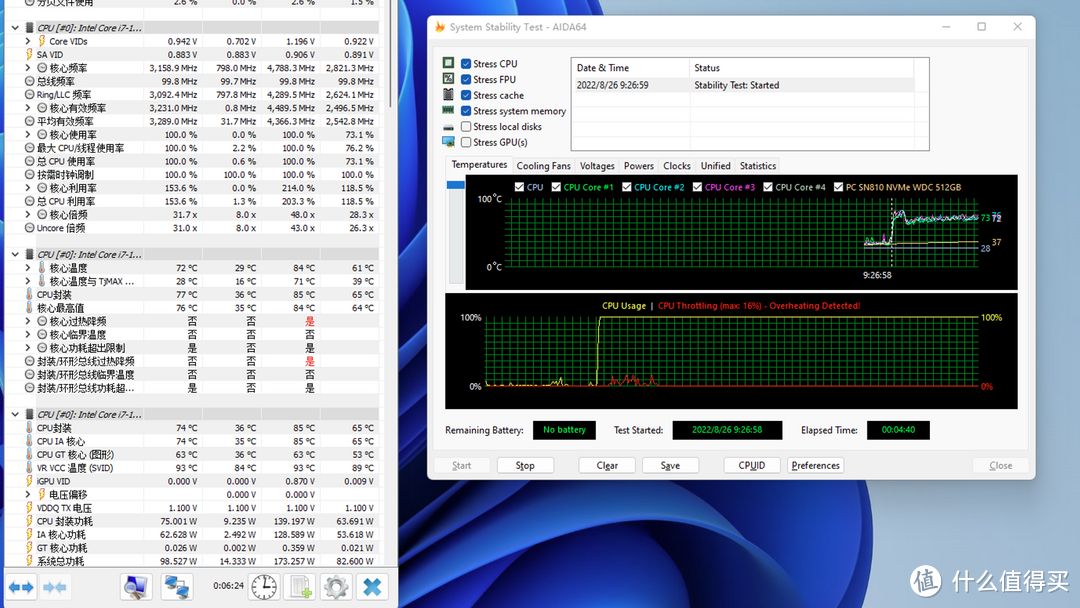The width and height of the screenshot is (1080, 608).
Task: Click the networked computers remote icon
Action: (x=177, y=587)
